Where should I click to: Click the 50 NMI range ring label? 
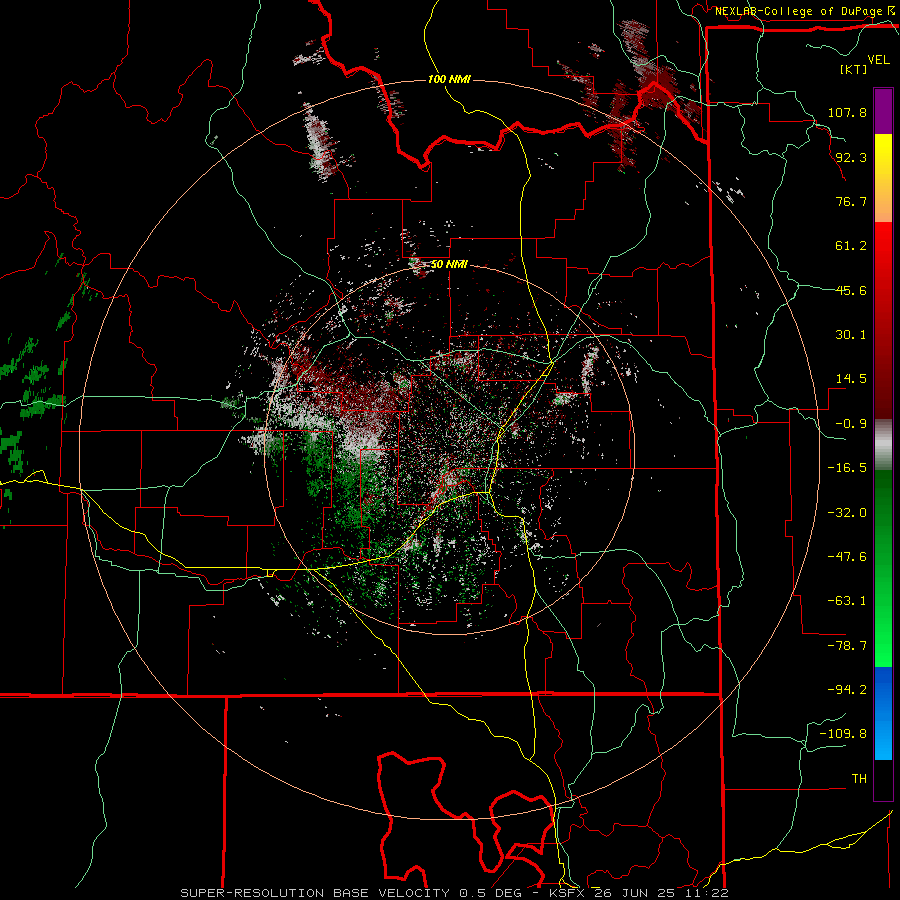(449, 265)
